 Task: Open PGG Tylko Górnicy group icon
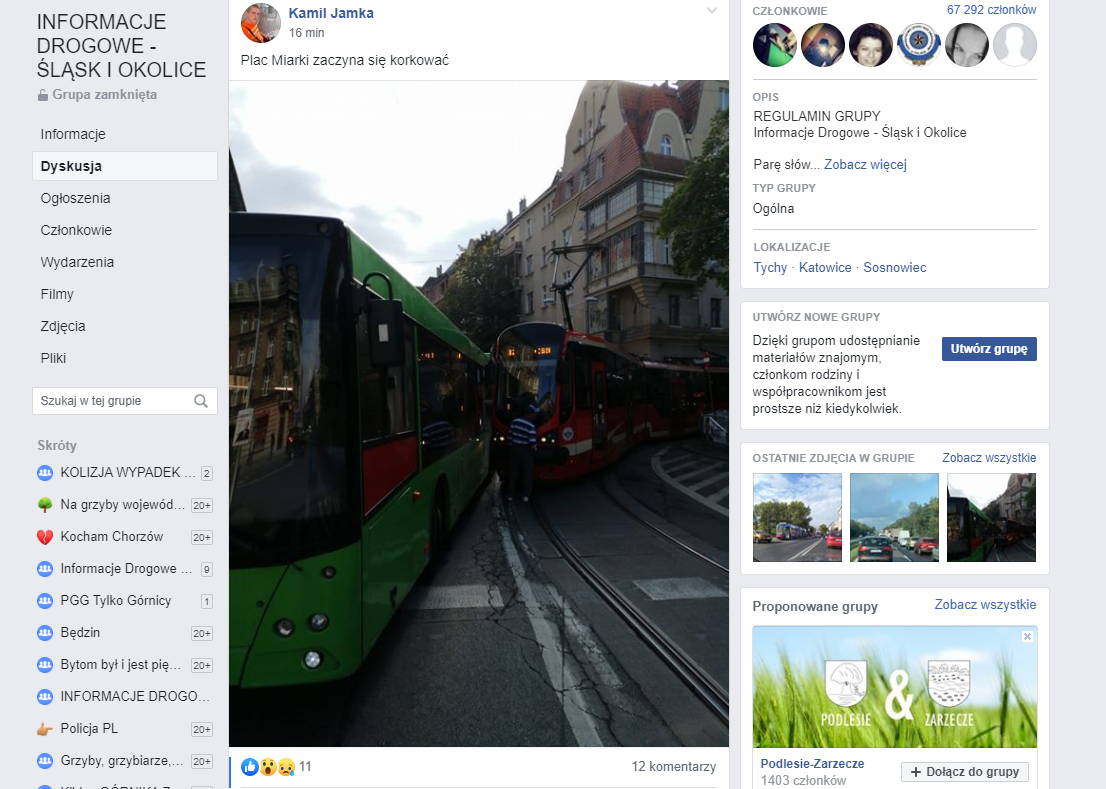point(44,601)
